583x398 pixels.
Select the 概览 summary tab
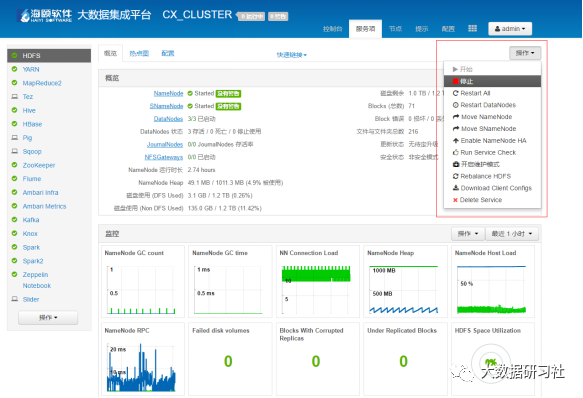tap(110, 54)
